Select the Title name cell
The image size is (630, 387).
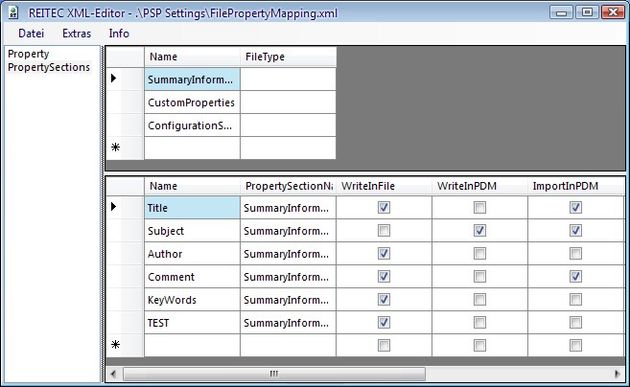pyautogui.click(x=192, y=207)
